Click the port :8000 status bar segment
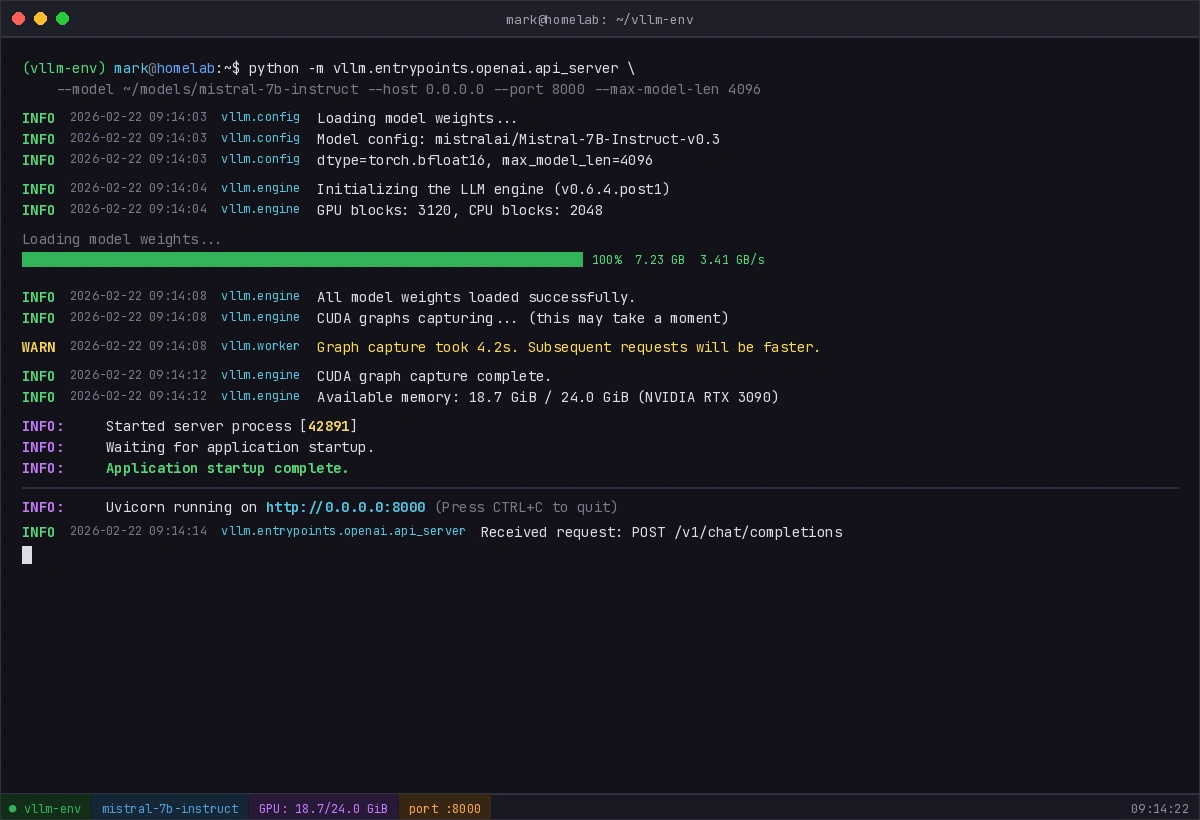The height and width of the screenshot is (820, 1200). point(444,808)
